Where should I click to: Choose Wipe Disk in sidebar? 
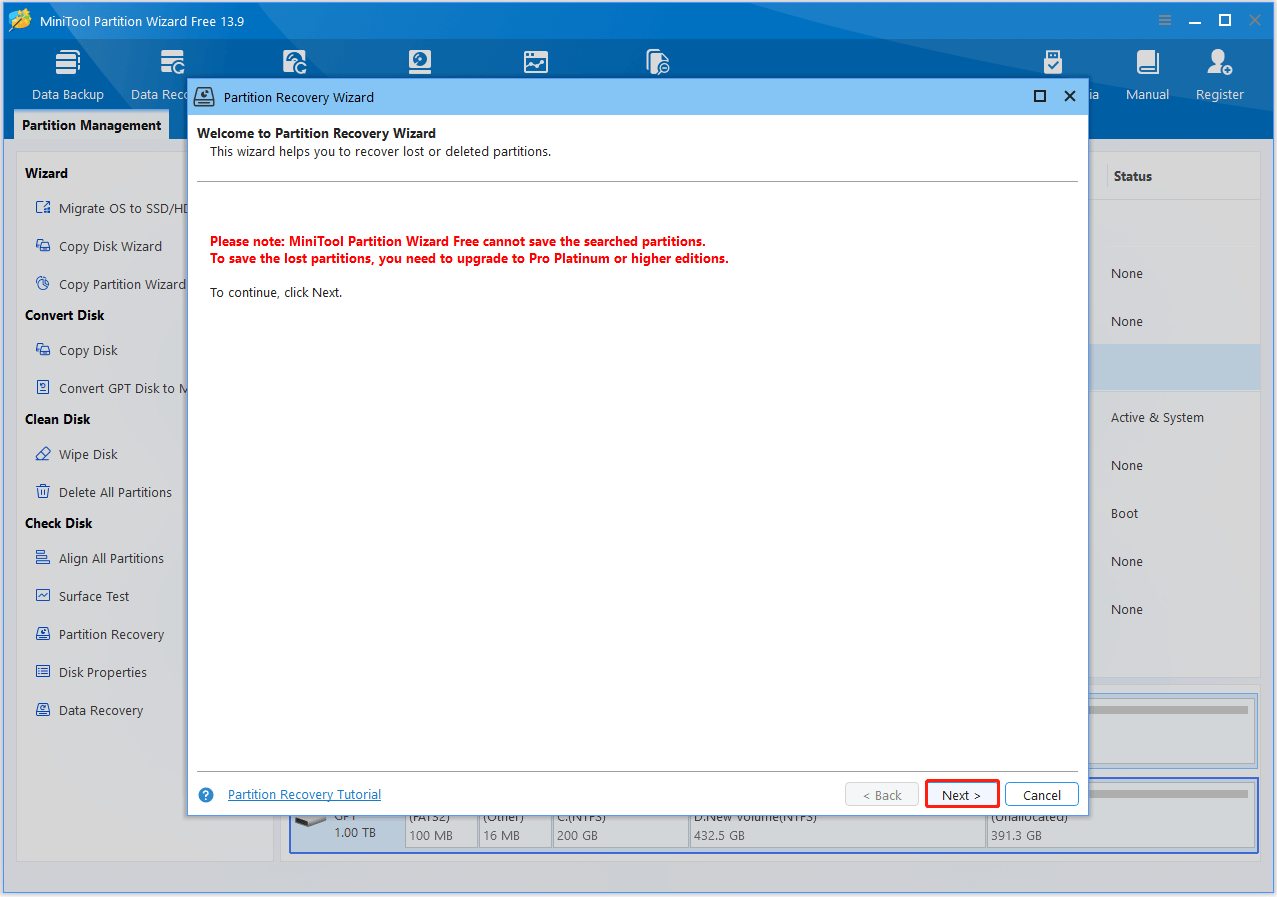(x=77, y=454)
